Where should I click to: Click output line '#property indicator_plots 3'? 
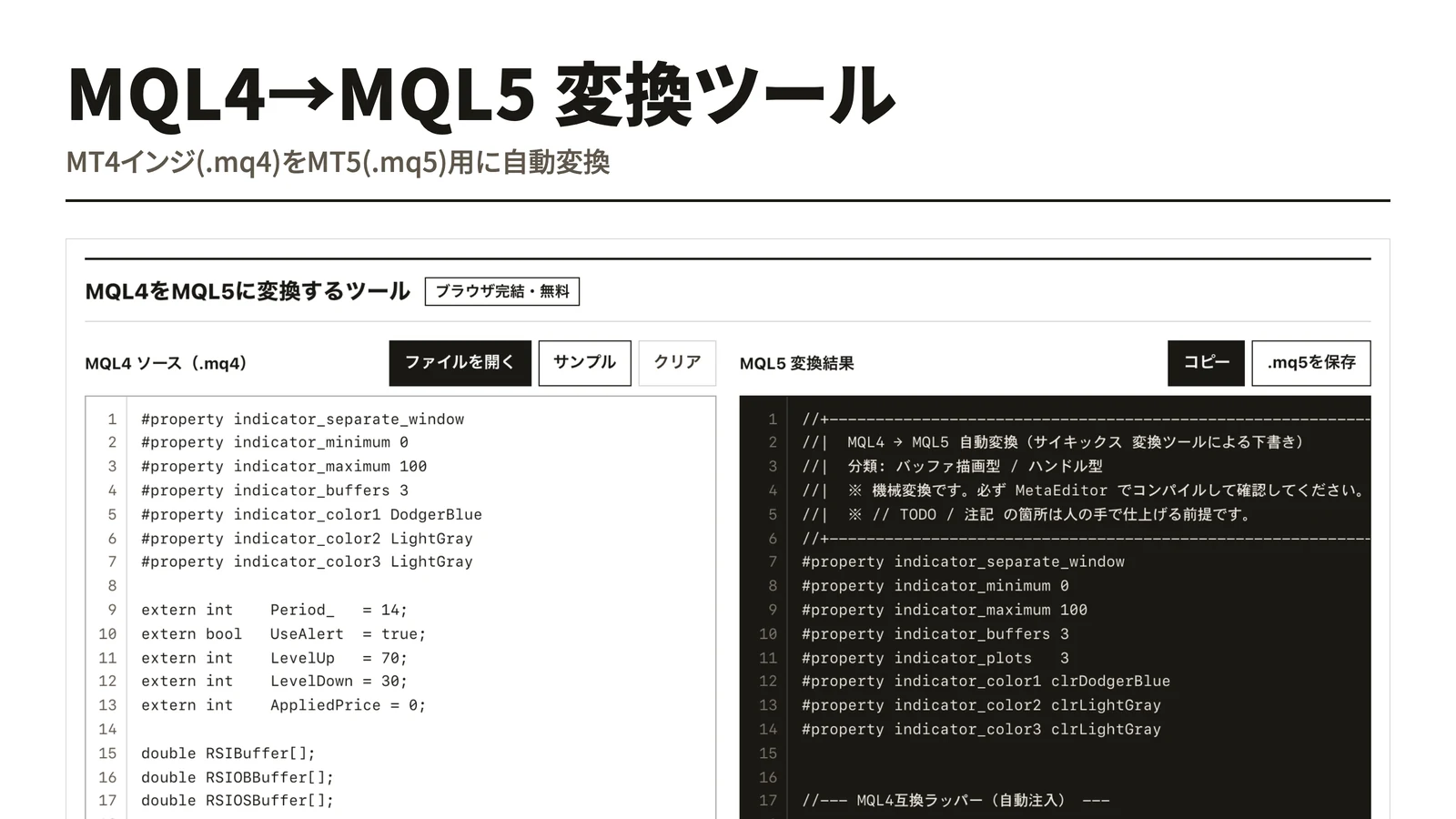click(x=935, y=658)
